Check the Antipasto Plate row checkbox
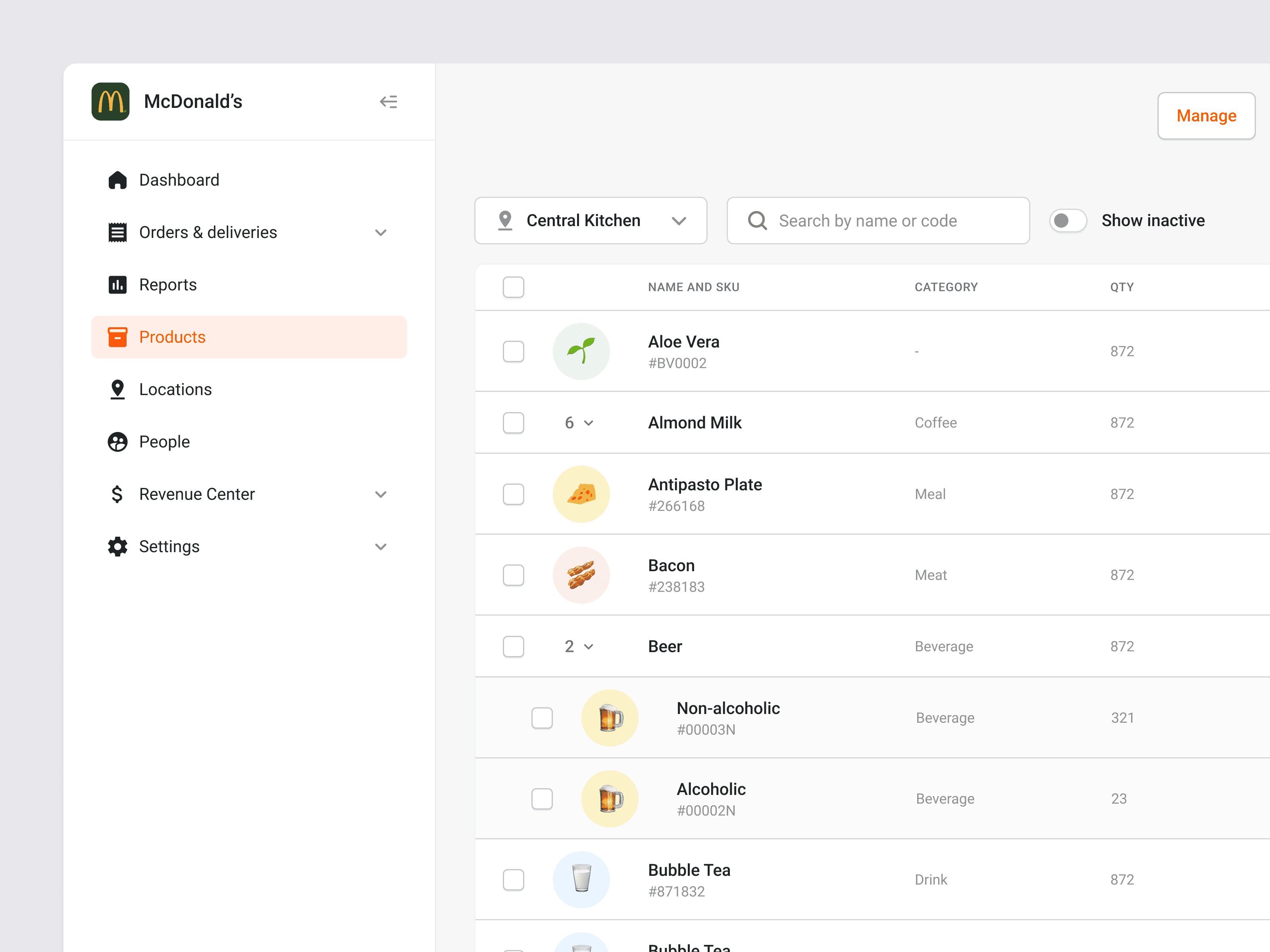 (x=513, y=494)
